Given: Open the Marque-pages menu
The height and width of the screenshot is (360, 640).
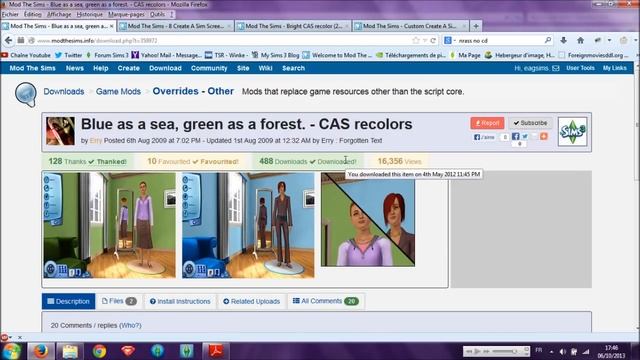Looking at the screenshot, I should coord(126,14).
